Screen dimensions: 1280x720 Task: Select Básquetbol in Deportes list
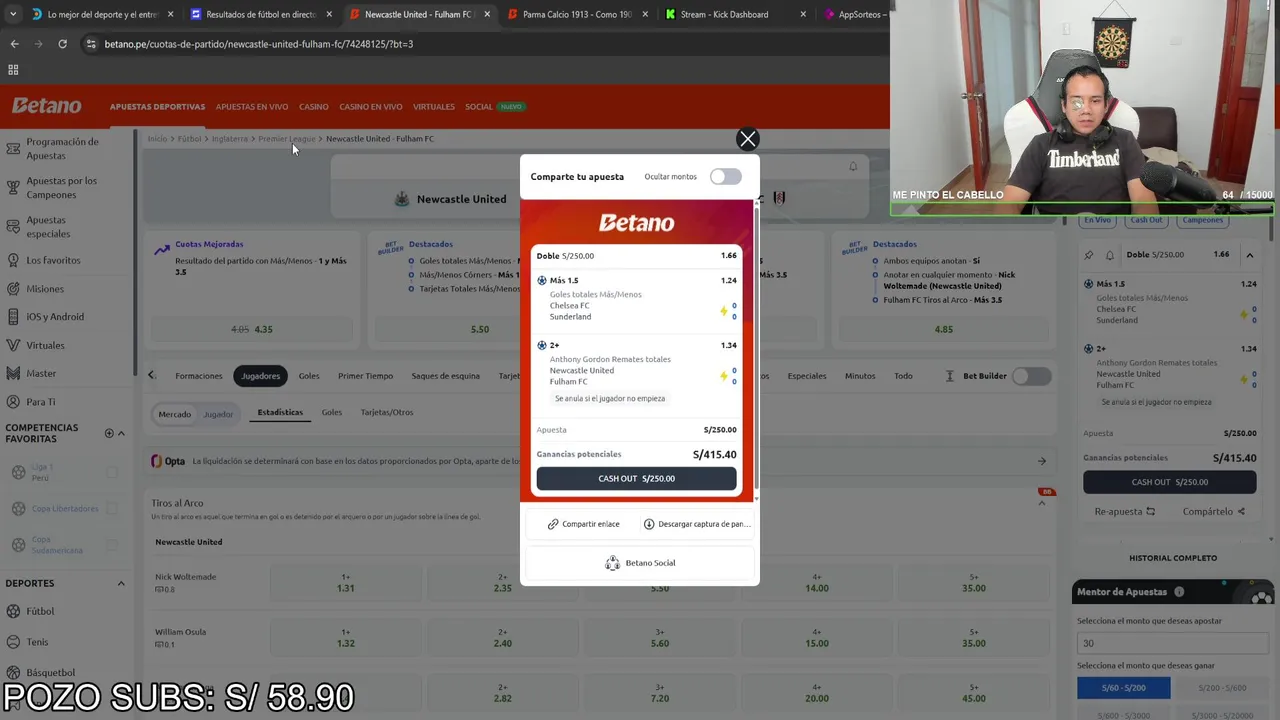point(50,673)
